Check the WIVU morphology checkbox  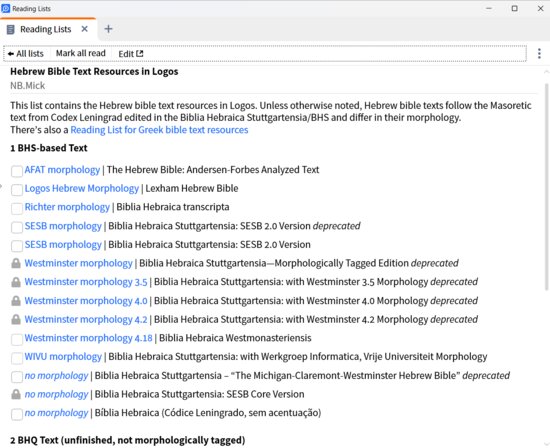17,359
